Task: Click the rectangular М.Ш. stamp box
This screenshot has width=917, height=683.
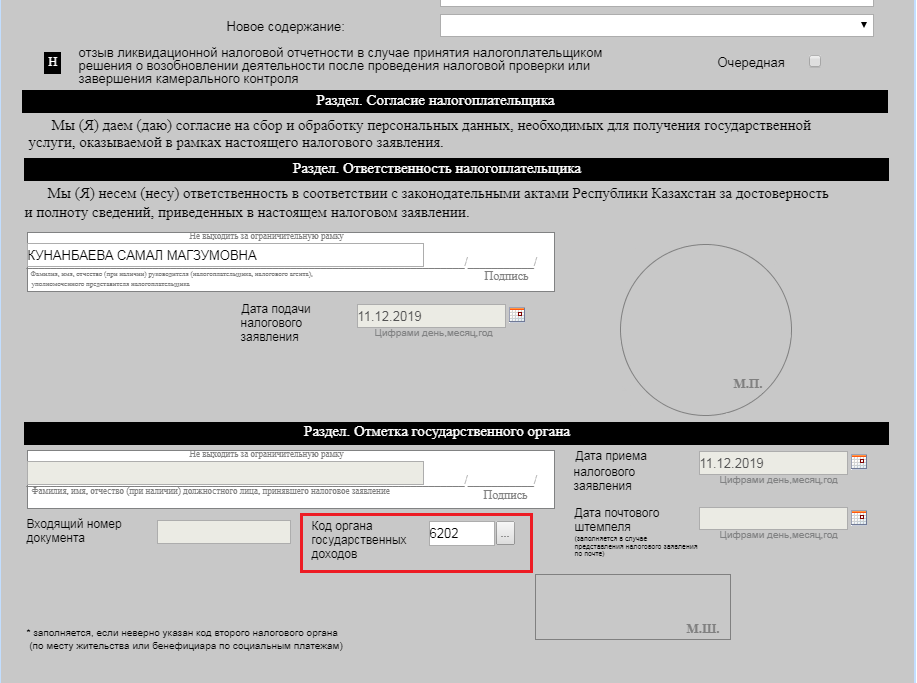Action: pos(632,606)
